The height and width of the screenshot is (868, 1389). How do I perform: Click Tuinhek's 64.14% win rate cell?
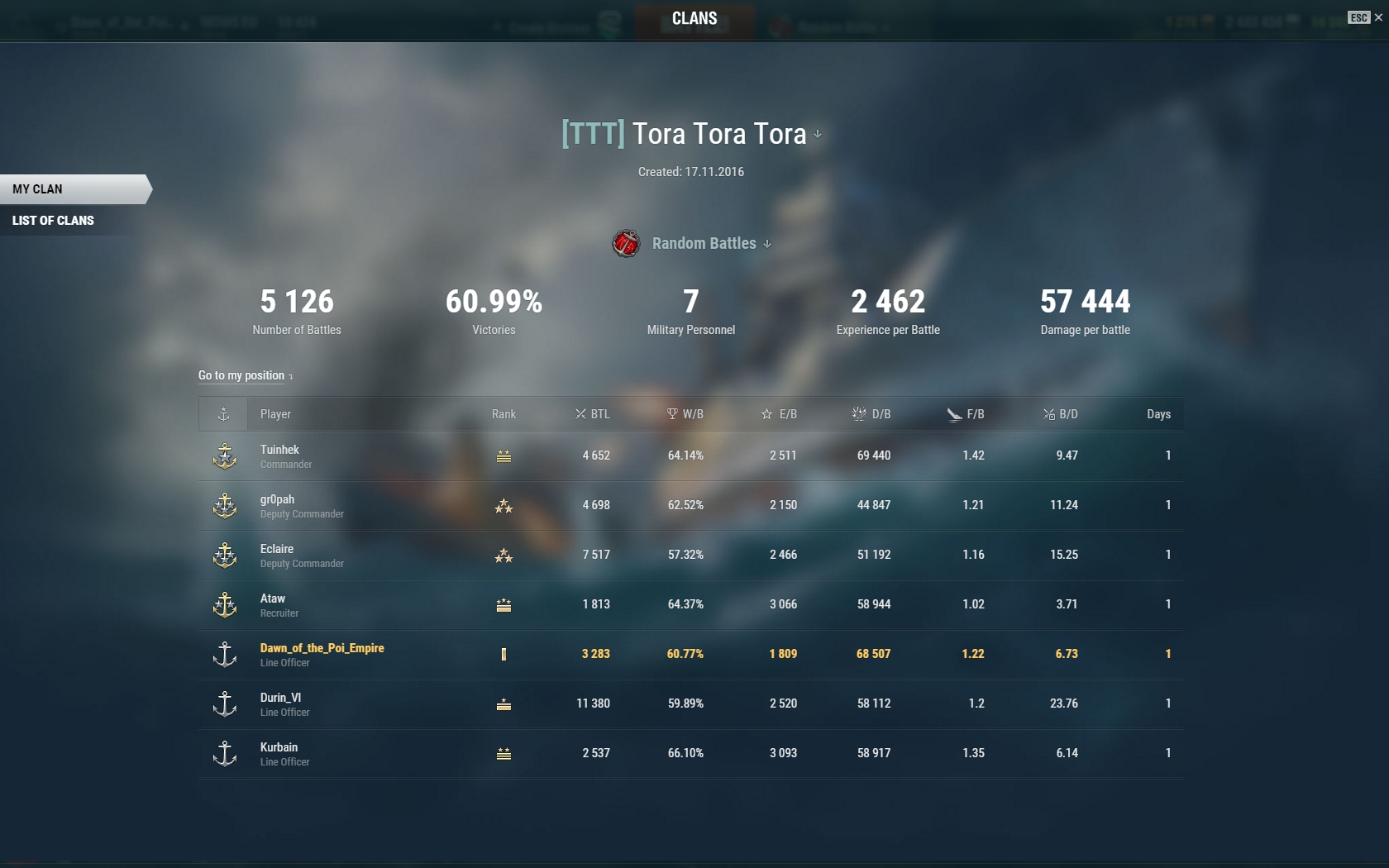pos(685,455)
